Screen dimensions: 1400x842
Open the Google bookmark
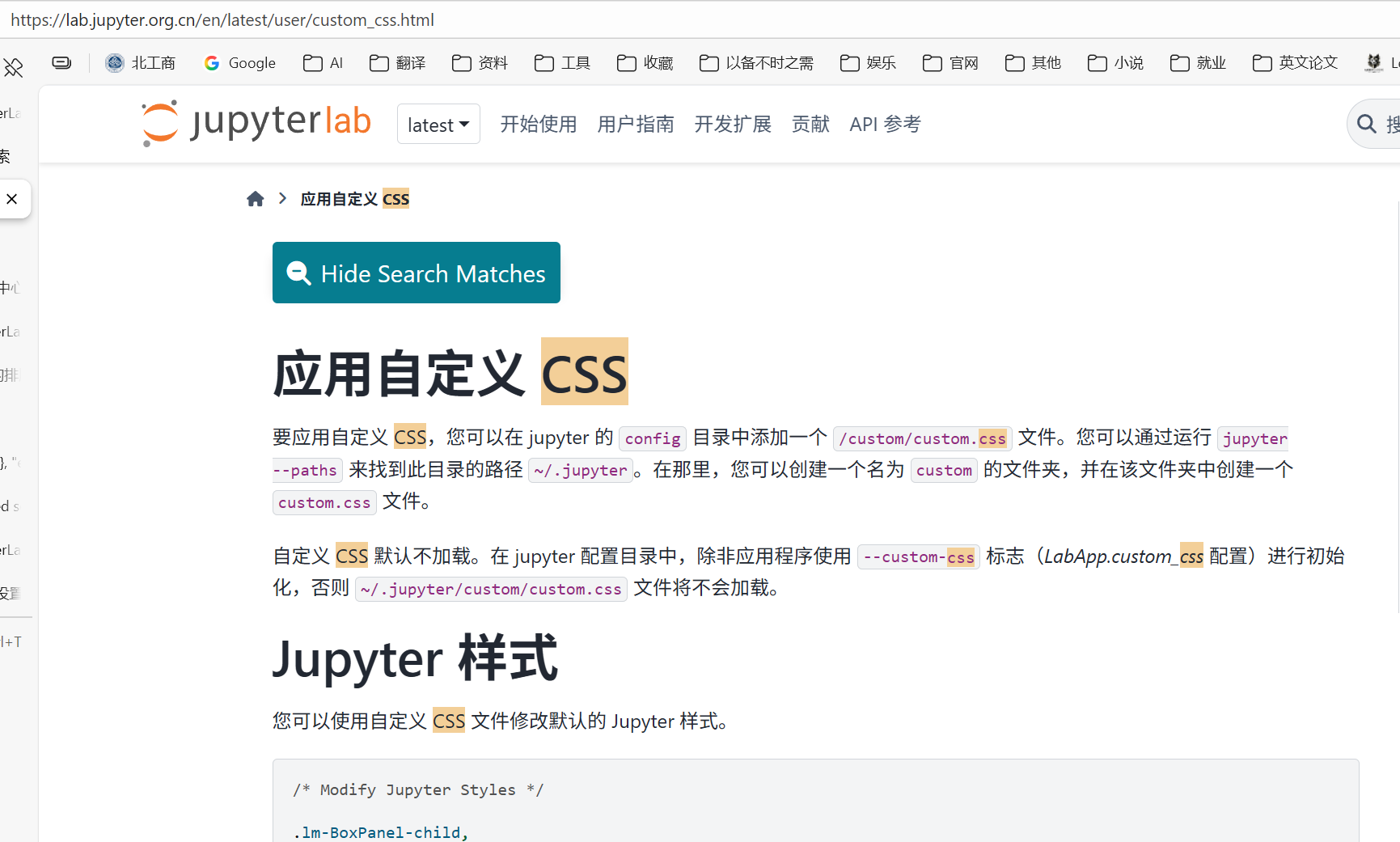240,63
